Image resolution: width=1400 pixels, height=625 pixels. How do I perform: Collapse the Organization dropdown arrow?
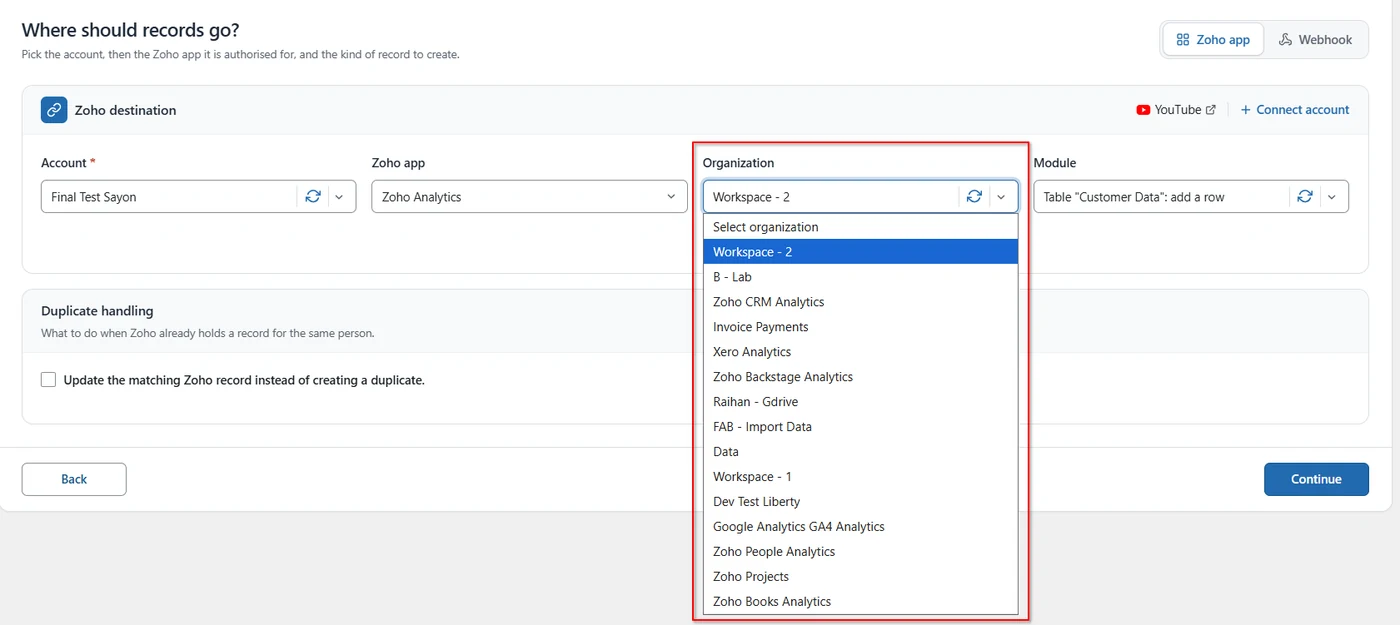(1001, 197)
